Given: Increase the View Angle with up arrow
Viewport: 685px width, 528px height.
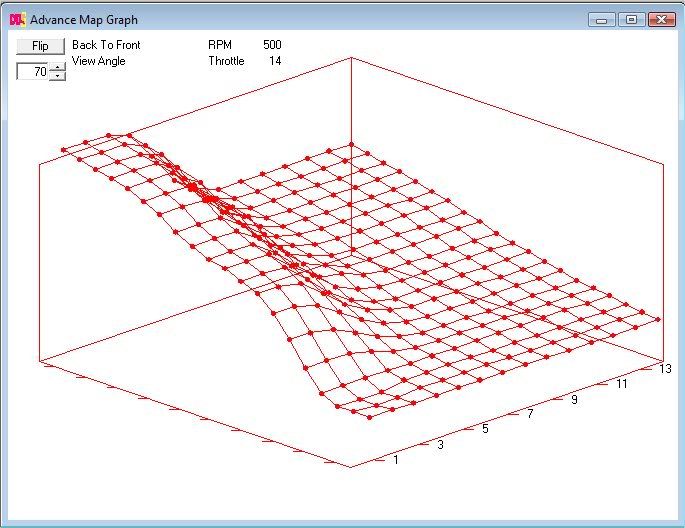Looking at the screenshot, I should click(x=57, y=67).
